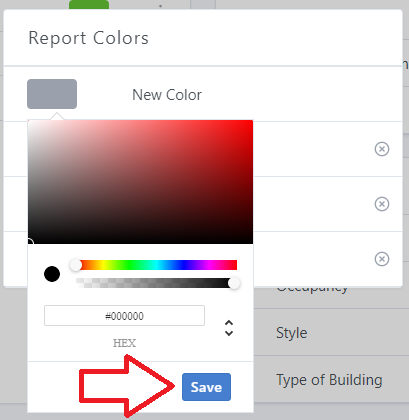Click the HEX label under the input

(124, 343)
